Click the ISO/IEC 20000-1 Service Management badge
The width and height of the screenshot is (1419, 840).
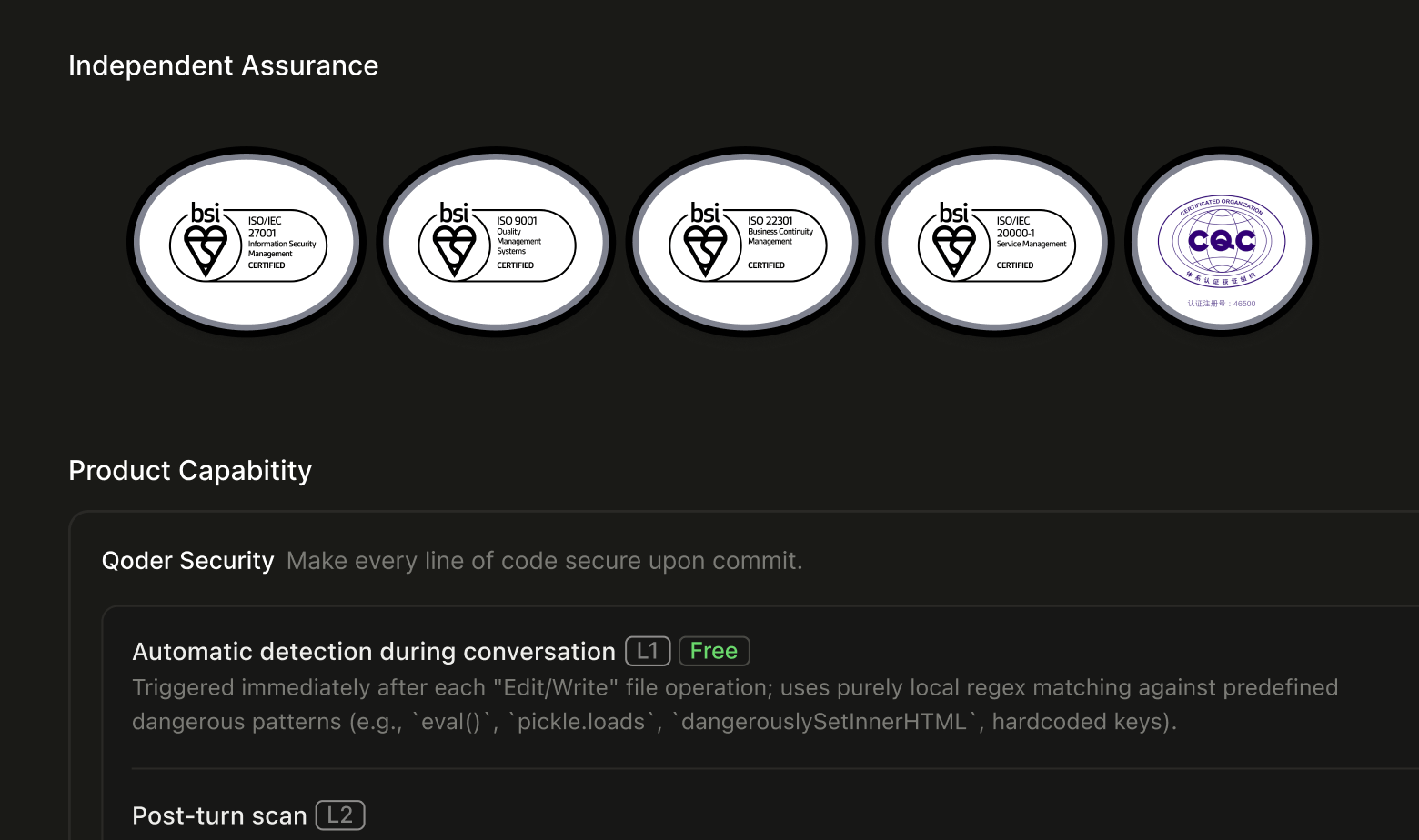pos(994,242)
